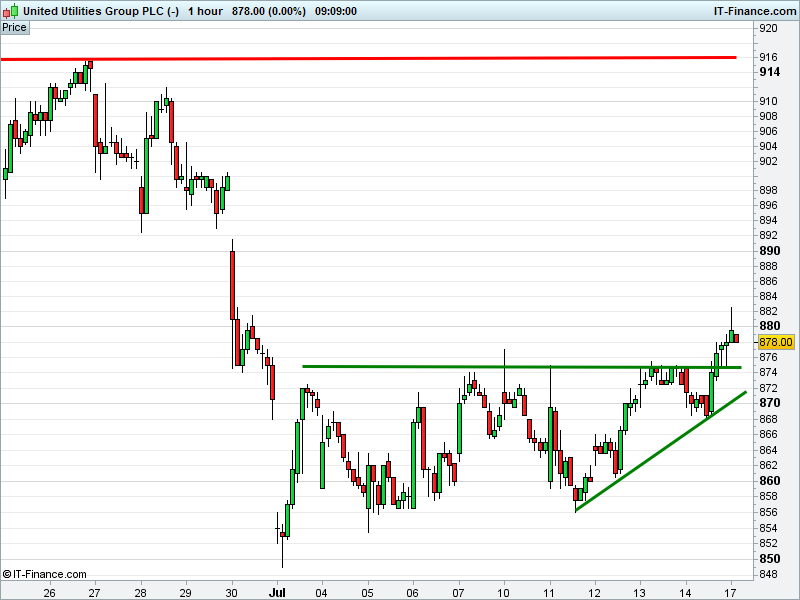Click the 07 date label on time axis
800x600 pixels.
458,593
